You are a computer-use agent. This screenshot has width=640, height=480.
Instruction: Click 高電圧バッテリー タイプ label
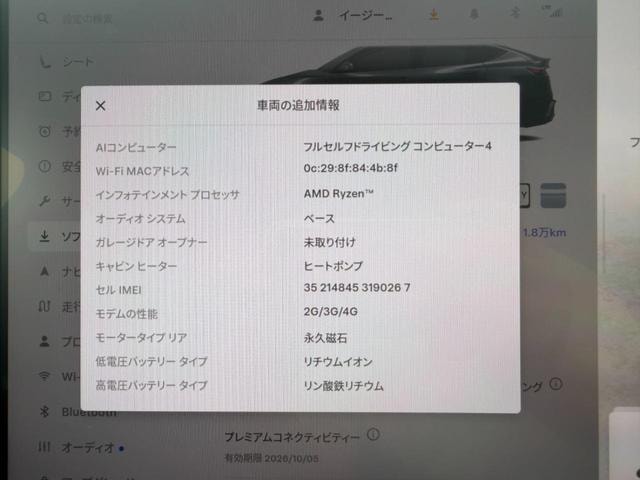point(151,385)
